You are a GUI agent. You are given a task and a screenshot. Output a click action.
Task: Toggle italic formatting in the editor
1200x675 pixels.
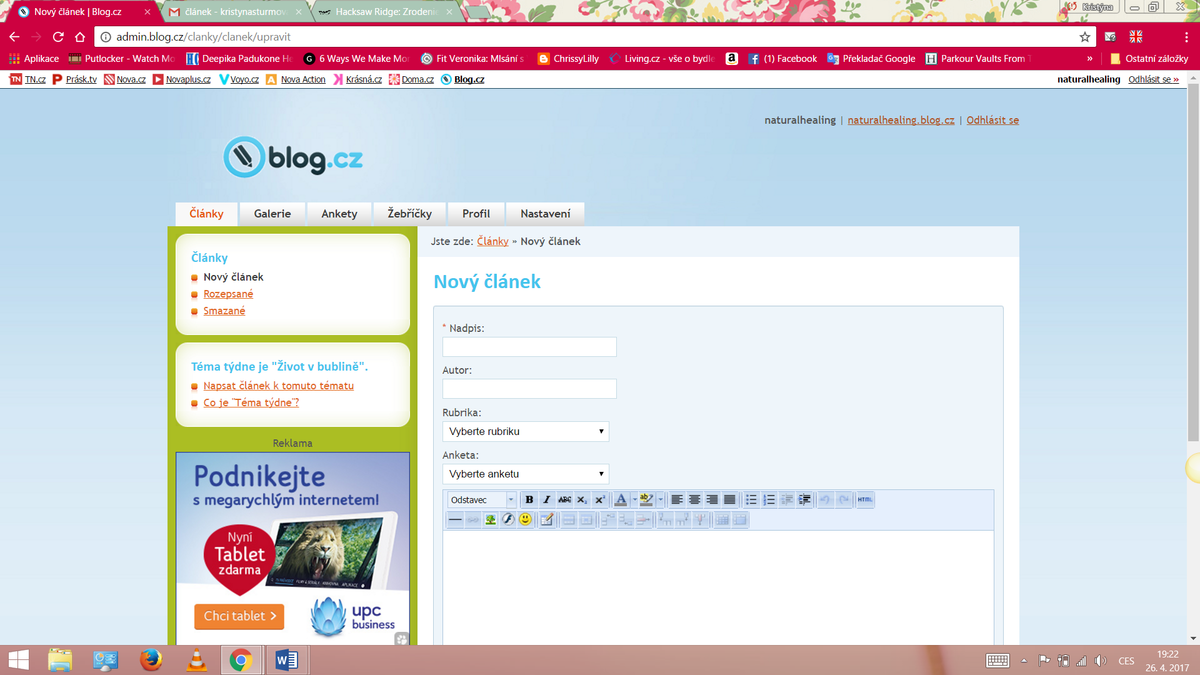click(x=547, y=500)
